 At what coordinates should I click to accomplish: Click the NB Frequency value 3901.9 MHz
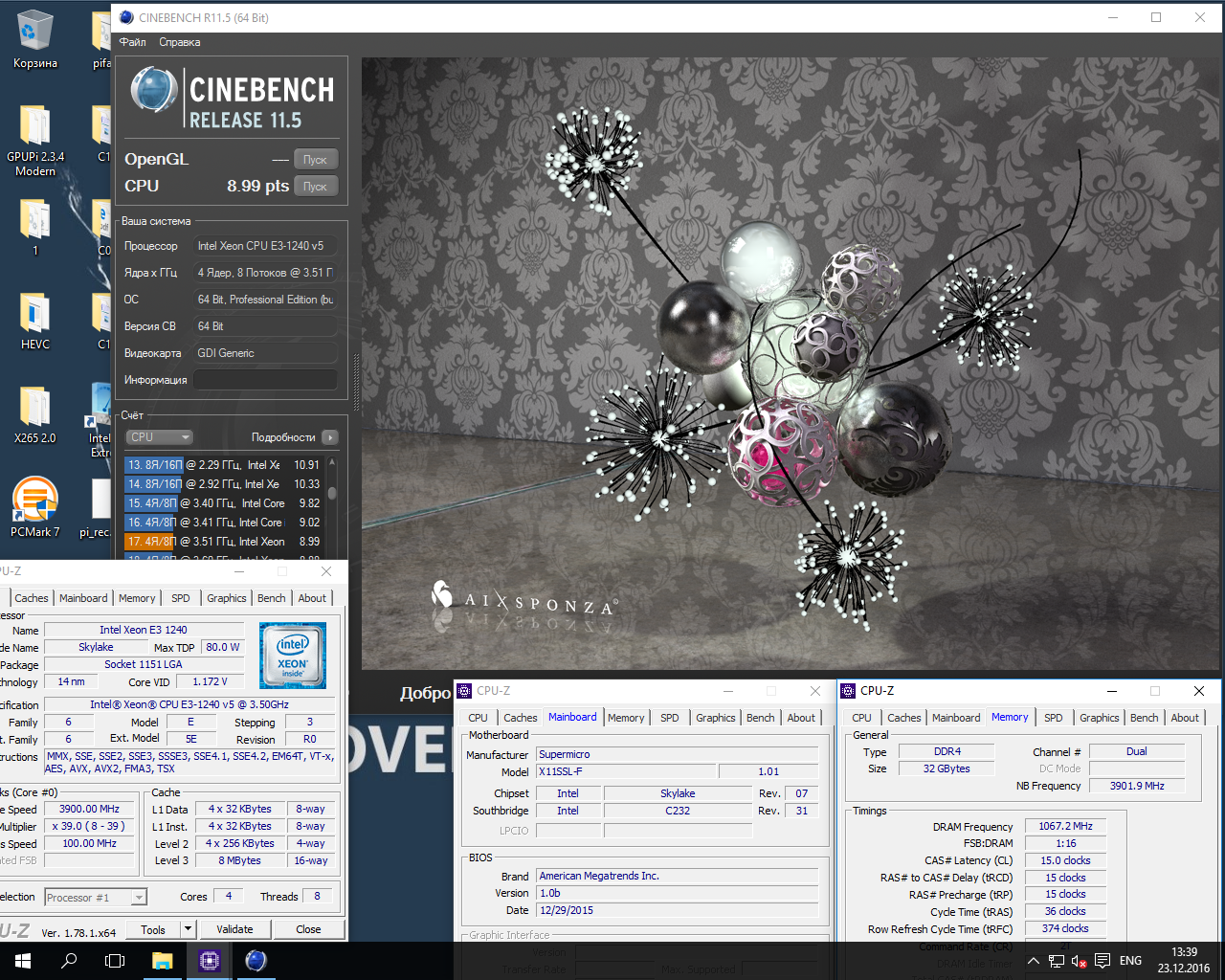[1137, 786]
